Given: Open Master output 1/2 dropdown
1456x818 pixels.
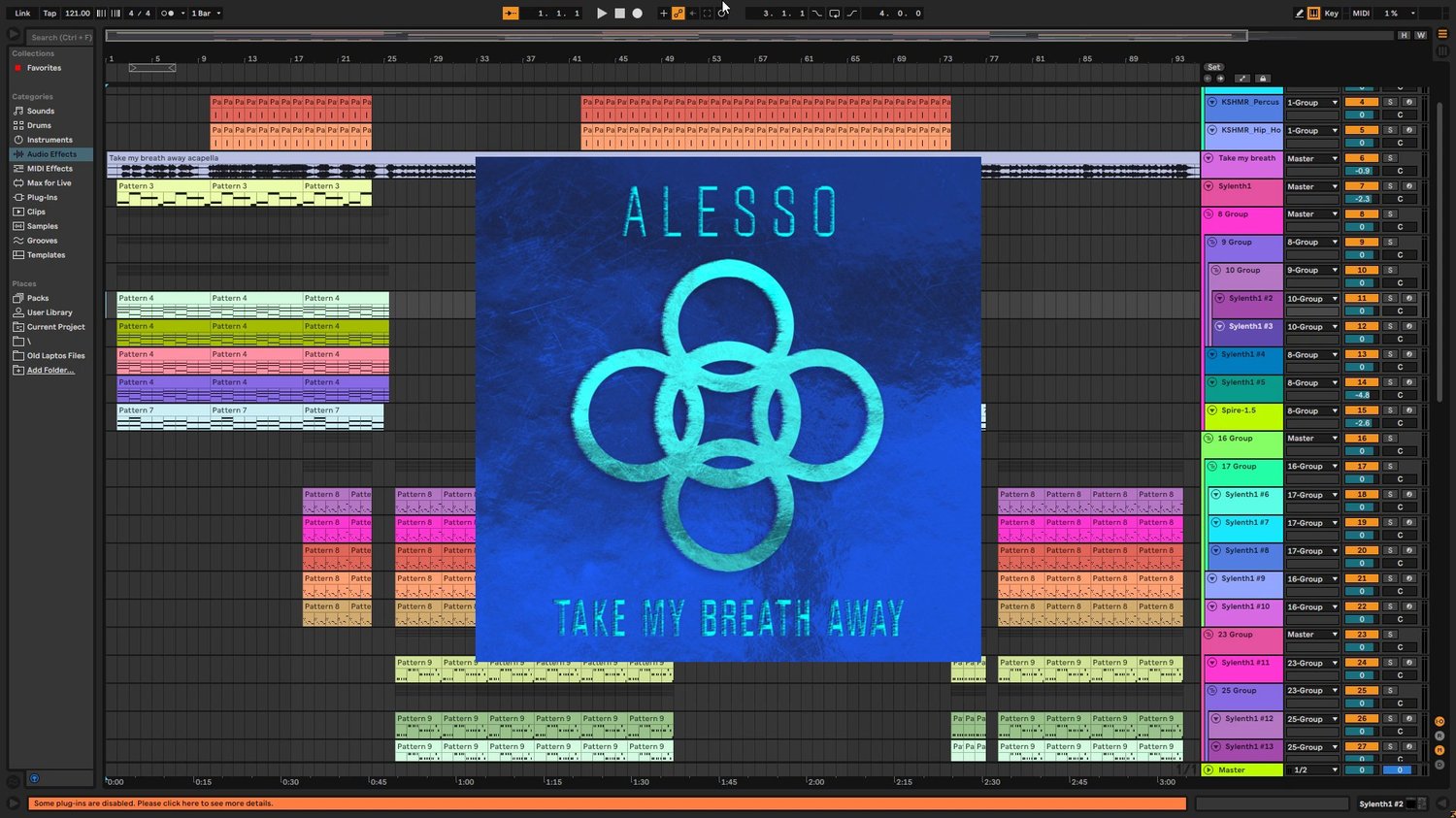Looking at the screenshot, I should 1312,770.
